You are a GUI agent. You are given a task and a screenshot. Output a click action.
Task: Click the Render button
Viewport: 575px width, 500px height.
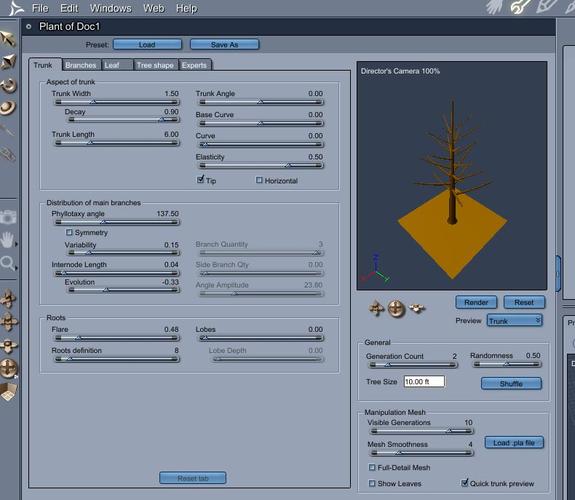476,302
